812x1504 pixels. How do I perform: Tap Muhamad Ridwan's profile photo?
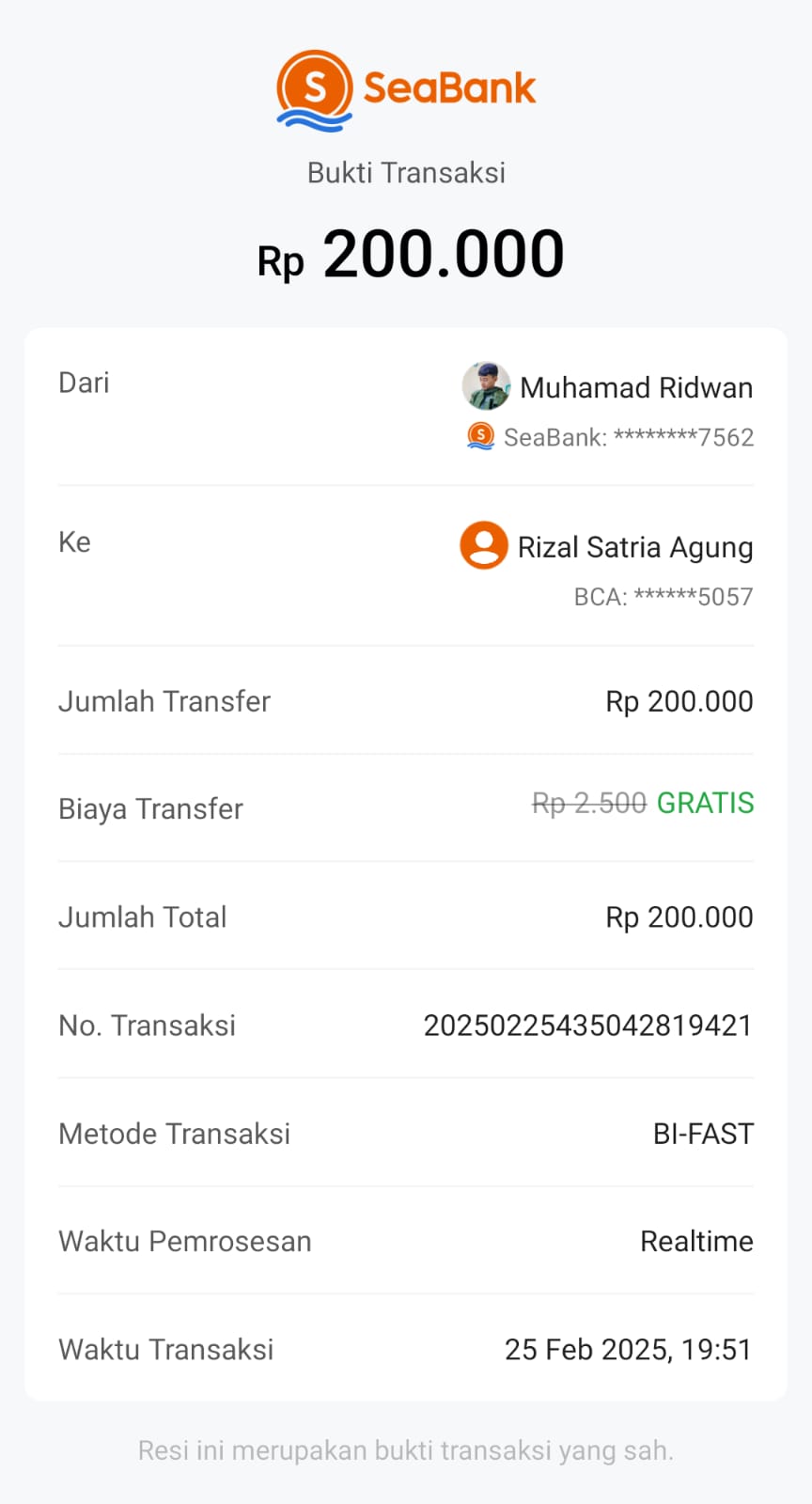pyautogui.click(x=486, y=386)
